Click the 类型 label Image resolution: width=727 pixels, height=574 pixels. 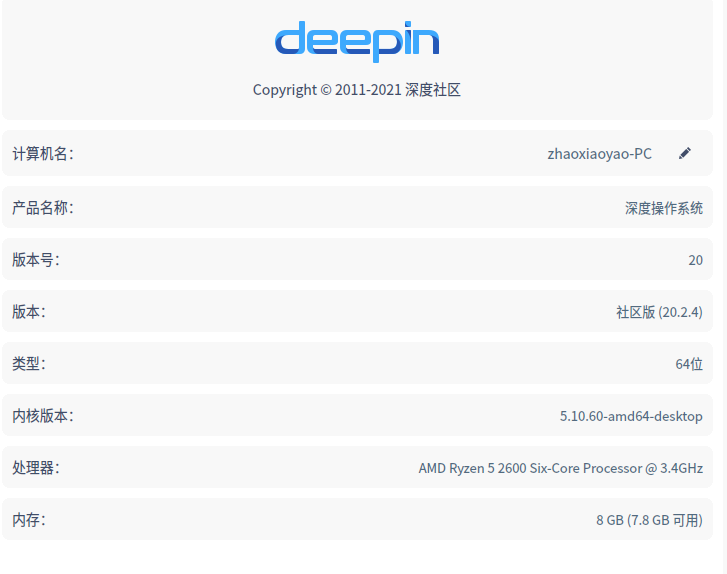coord(29,364)
